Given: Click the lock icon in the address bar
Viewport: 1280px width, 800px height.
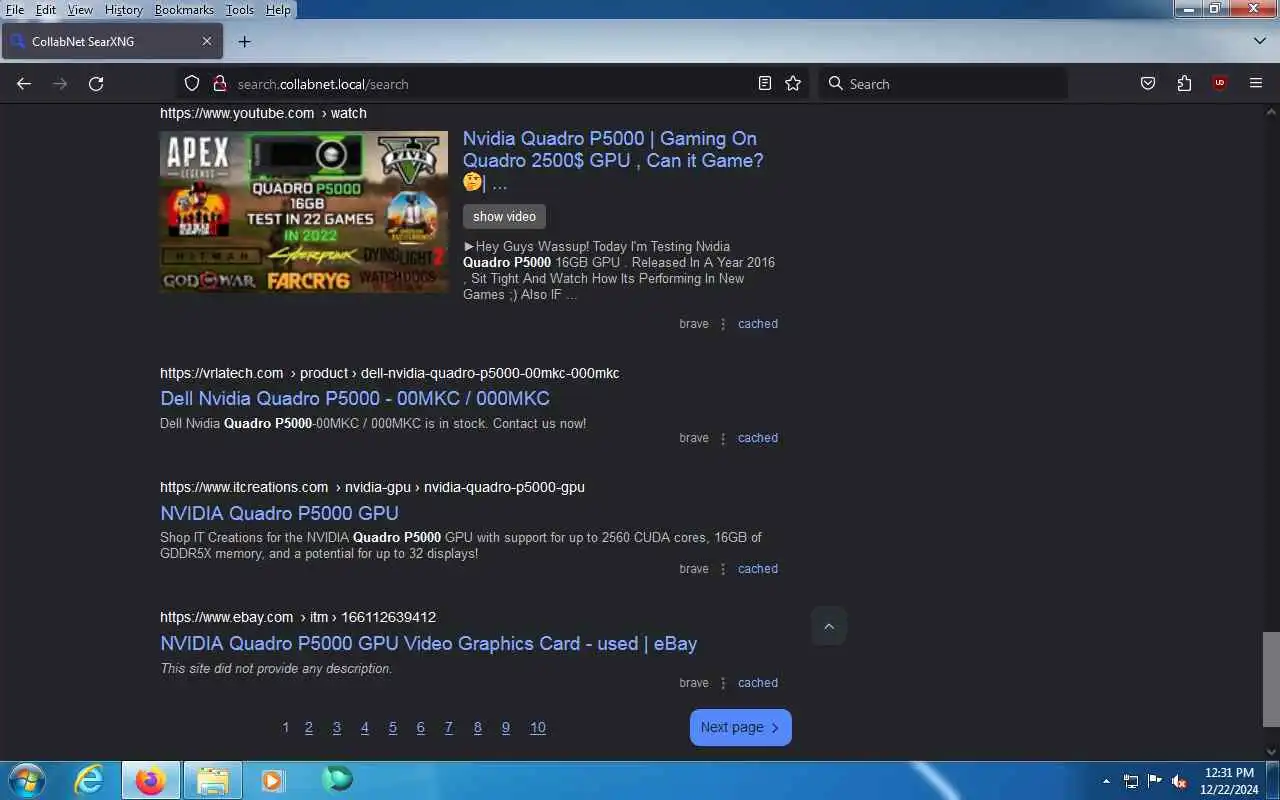Looking at the screenshot, I should pyautogui.click(x=219, y=84).
